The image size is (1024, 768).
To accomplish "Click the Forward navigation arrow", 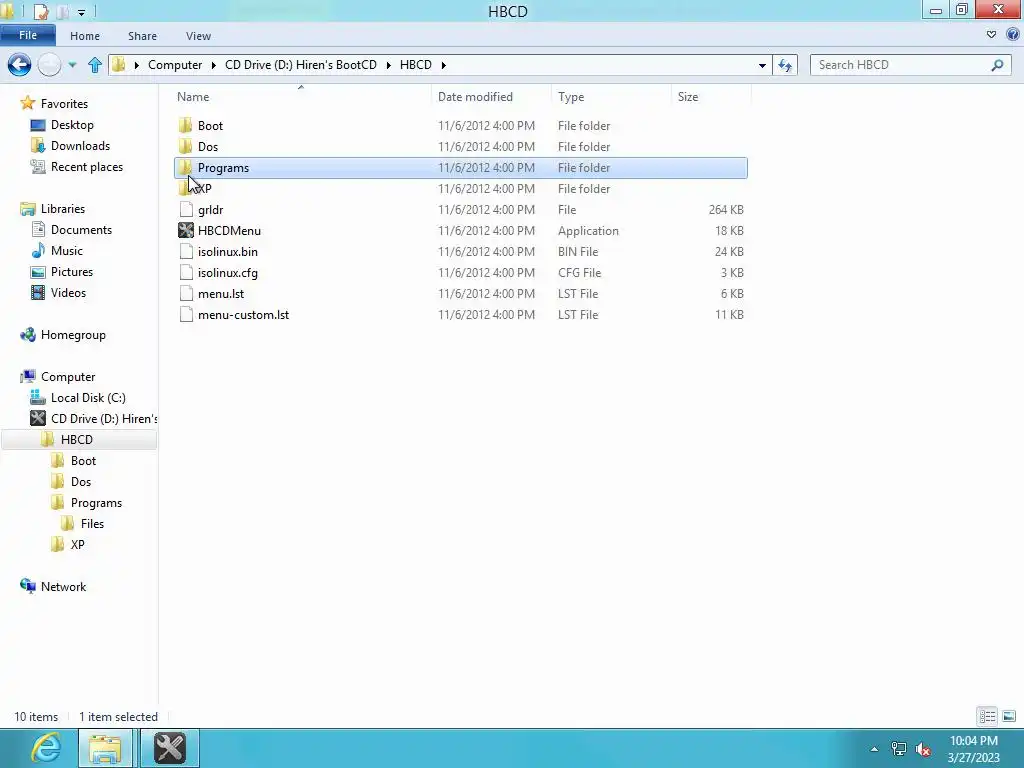I will pyautogui.click(x=50, y=65).
